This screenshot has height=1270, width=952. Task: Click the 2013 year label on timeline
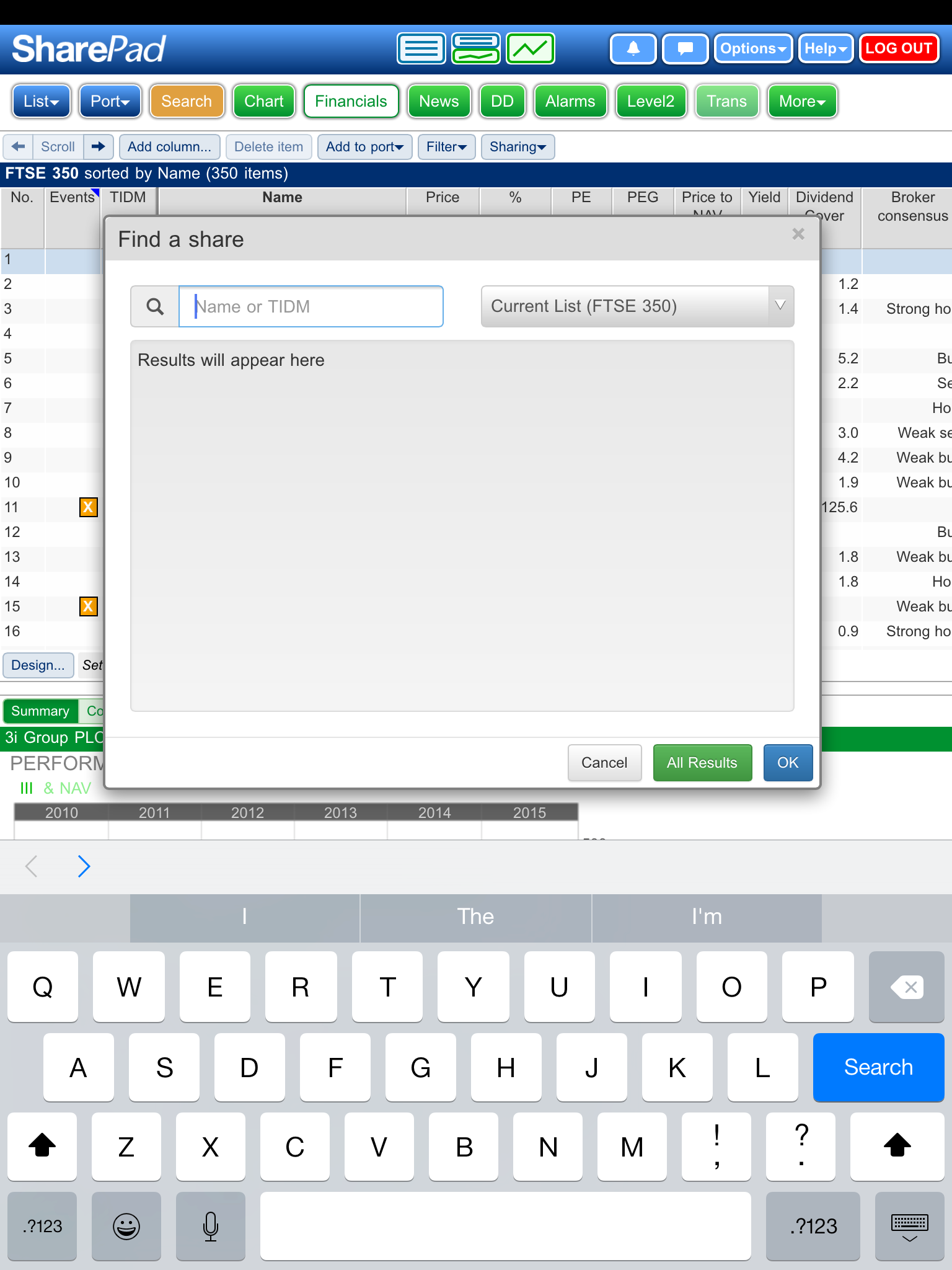click(x=340, y=812)
